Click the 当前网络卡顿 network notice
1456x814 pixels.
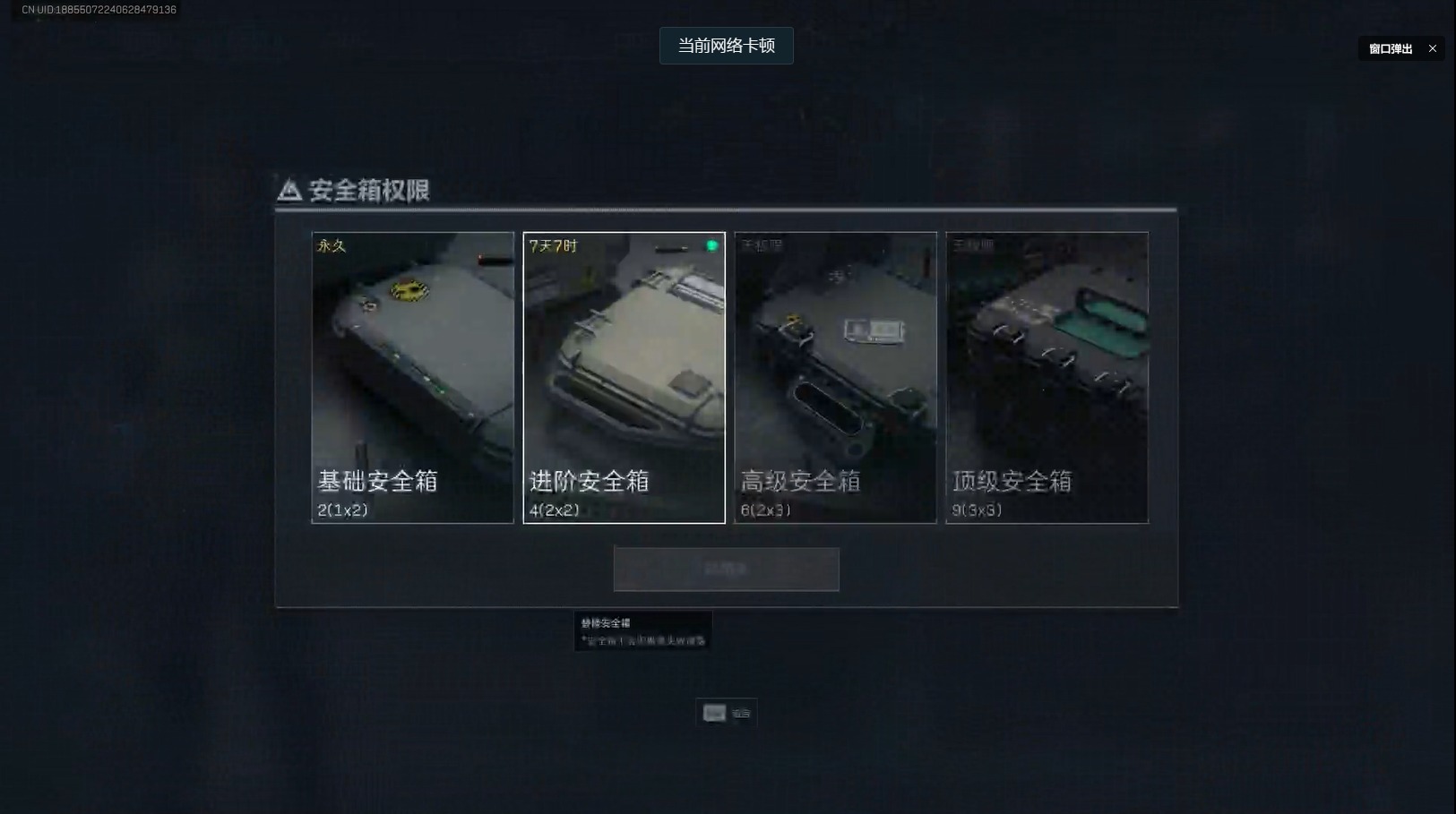coord(726,46)
